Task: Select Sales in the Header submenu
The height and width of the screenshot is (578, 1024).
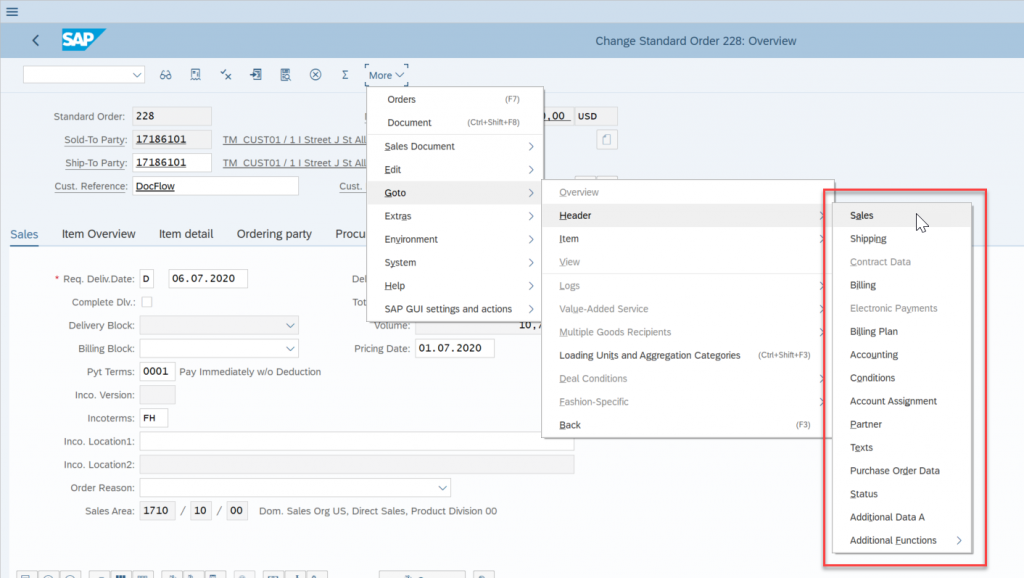Action: (902, 216)
